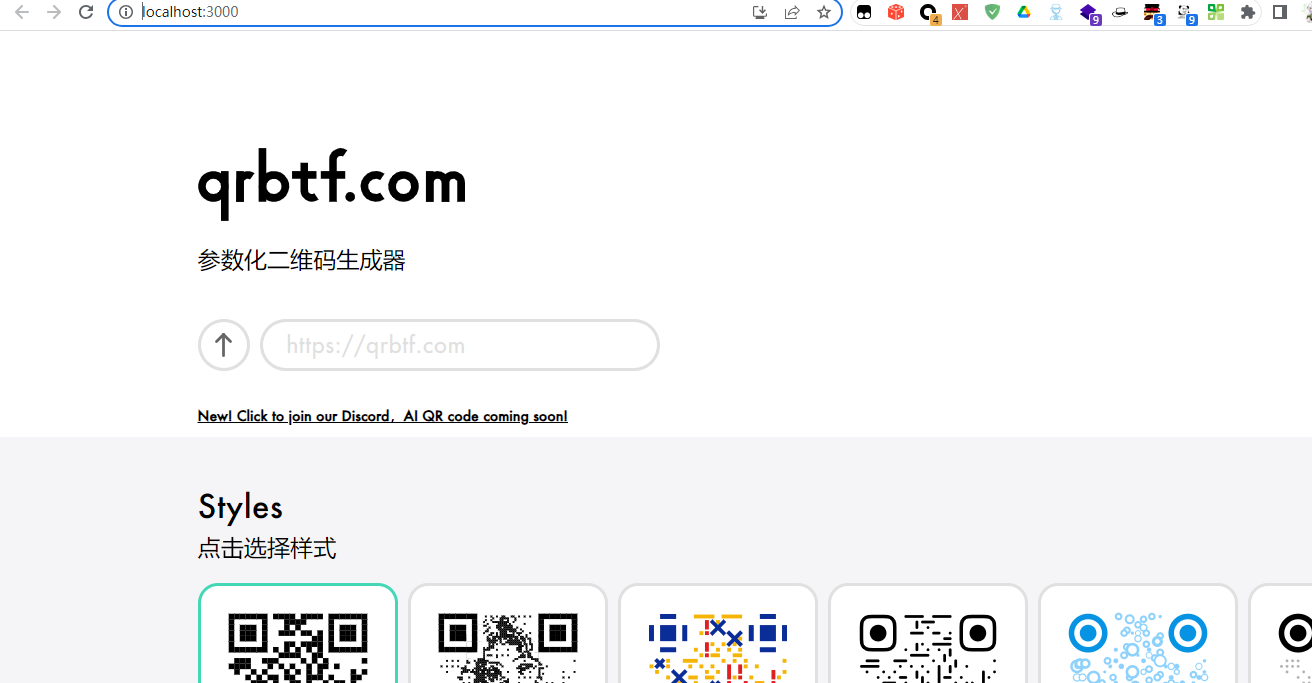Select the colorful blue-yellow-red QR style
This screenshot has height=683, width=1312.
click(x=718, y=634)
